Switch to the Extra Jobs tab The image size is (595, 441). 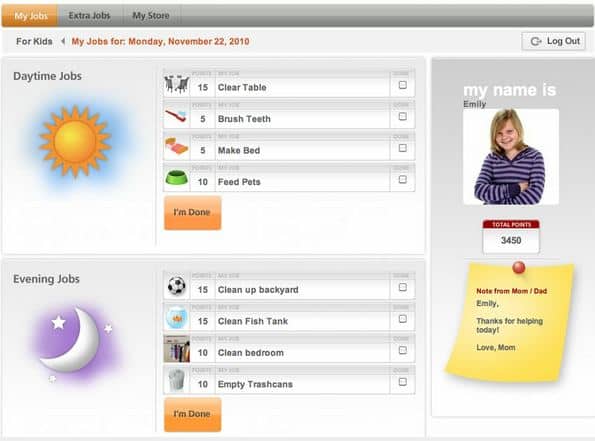point(89,16)
